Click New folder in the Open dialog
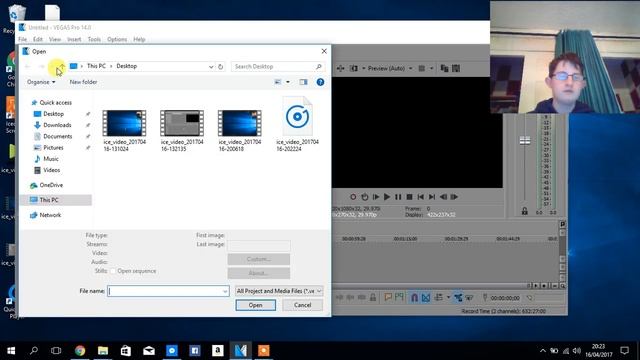640x360 pixels. coord(83,82)
